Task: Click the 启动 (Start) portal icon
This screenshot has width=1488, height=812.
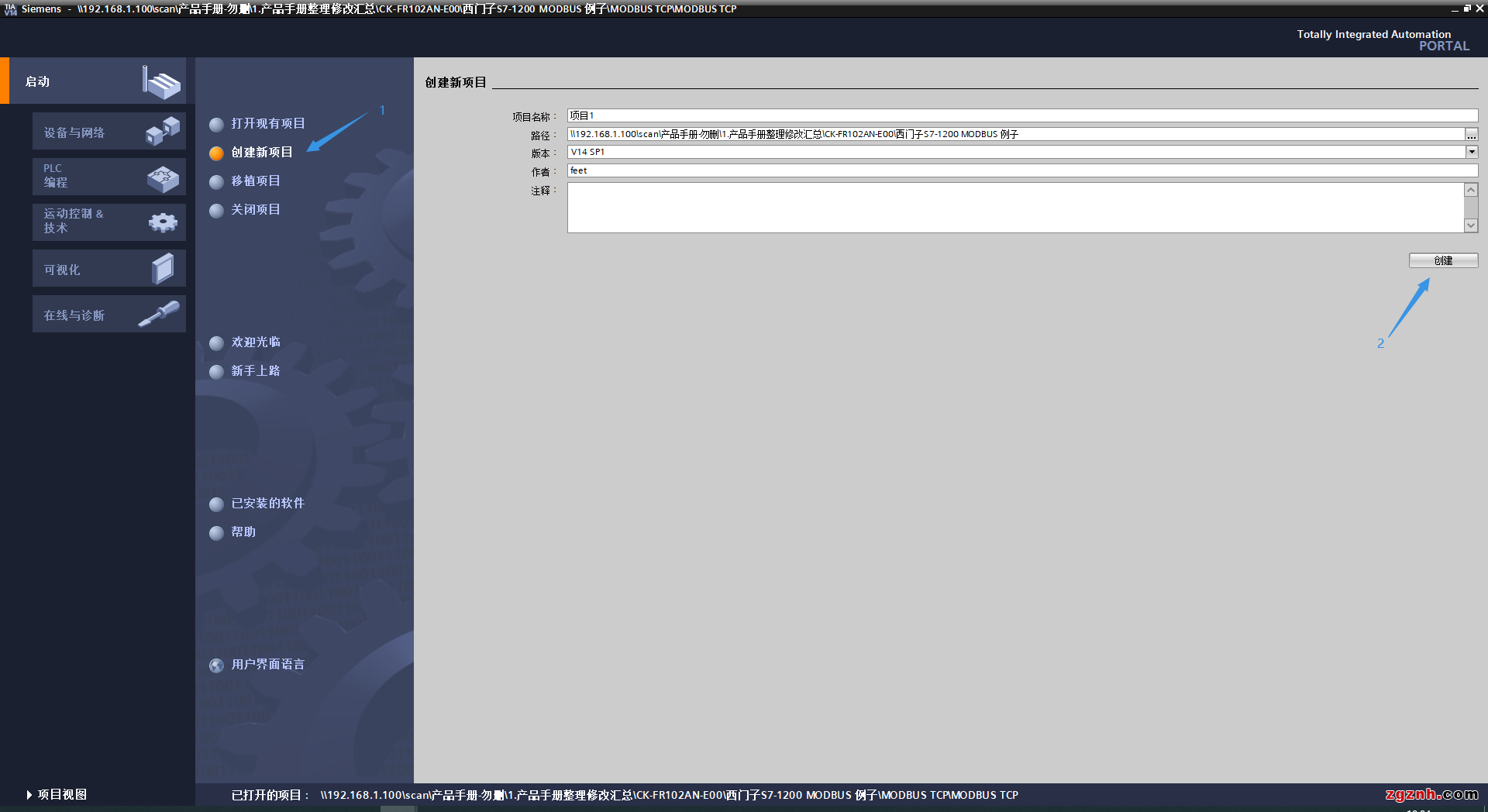Action: [161, 81]
